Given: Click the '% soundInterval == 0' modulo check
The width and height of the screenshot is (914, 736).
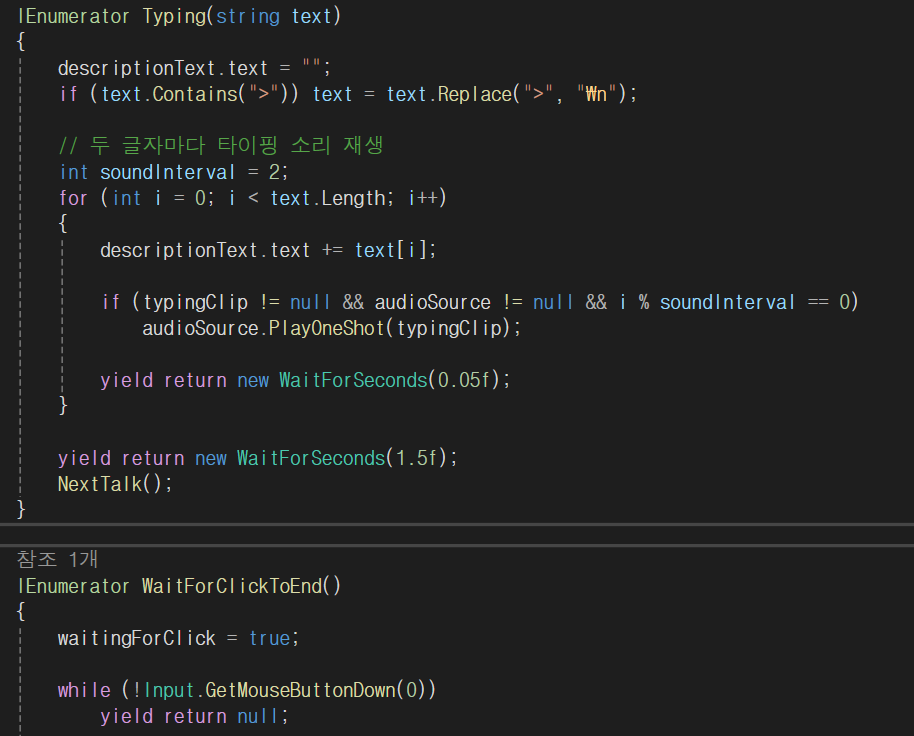Looking at the screenshot, I should [744, 302].
